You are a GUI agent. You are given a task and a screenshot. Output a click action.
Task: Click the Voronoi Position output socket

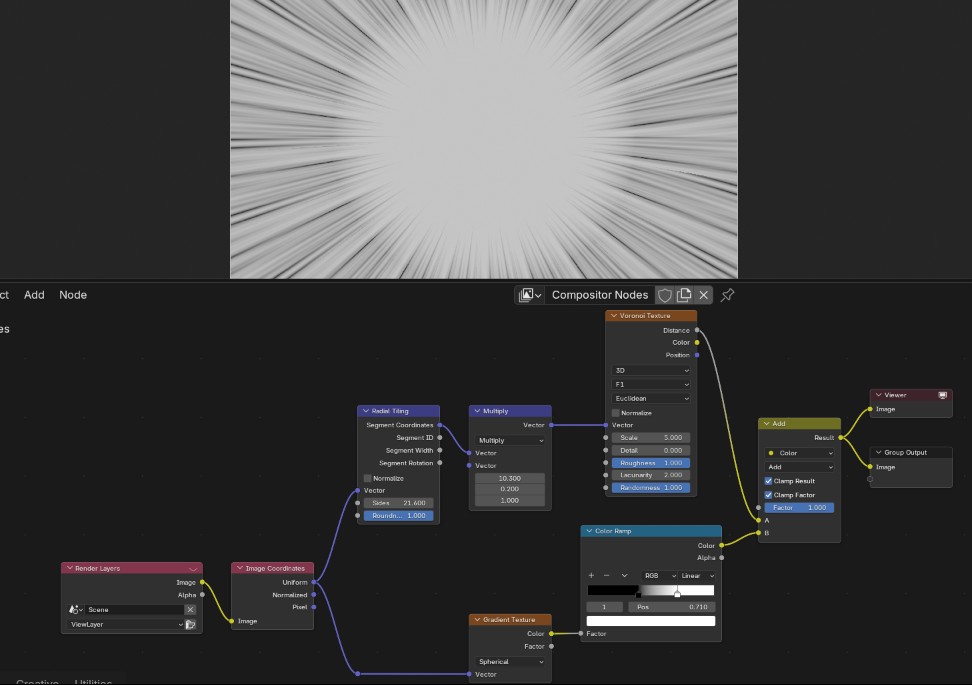pos(697,355)
